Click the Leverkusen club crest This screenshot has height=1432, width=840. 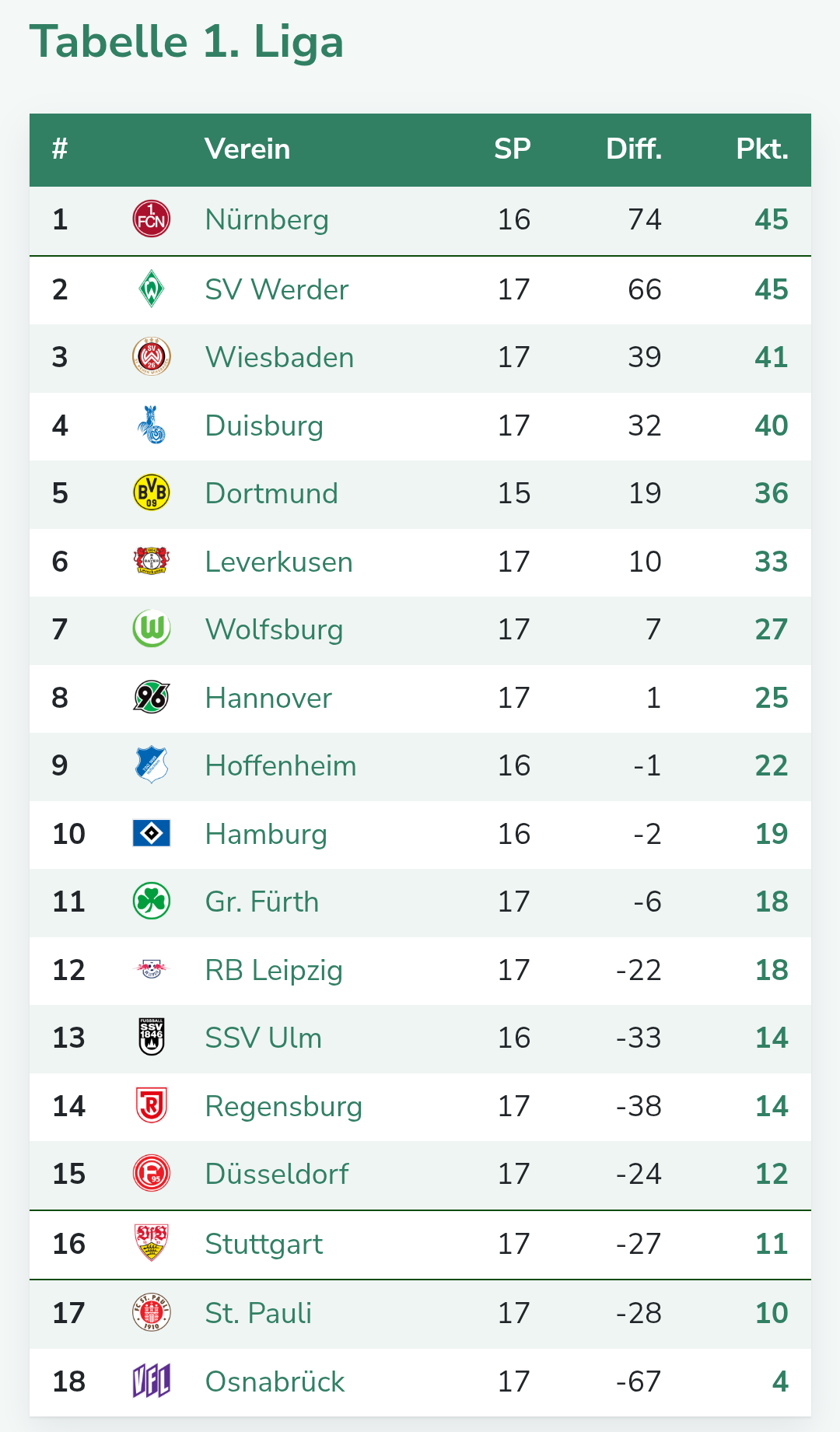coord(152,561)
